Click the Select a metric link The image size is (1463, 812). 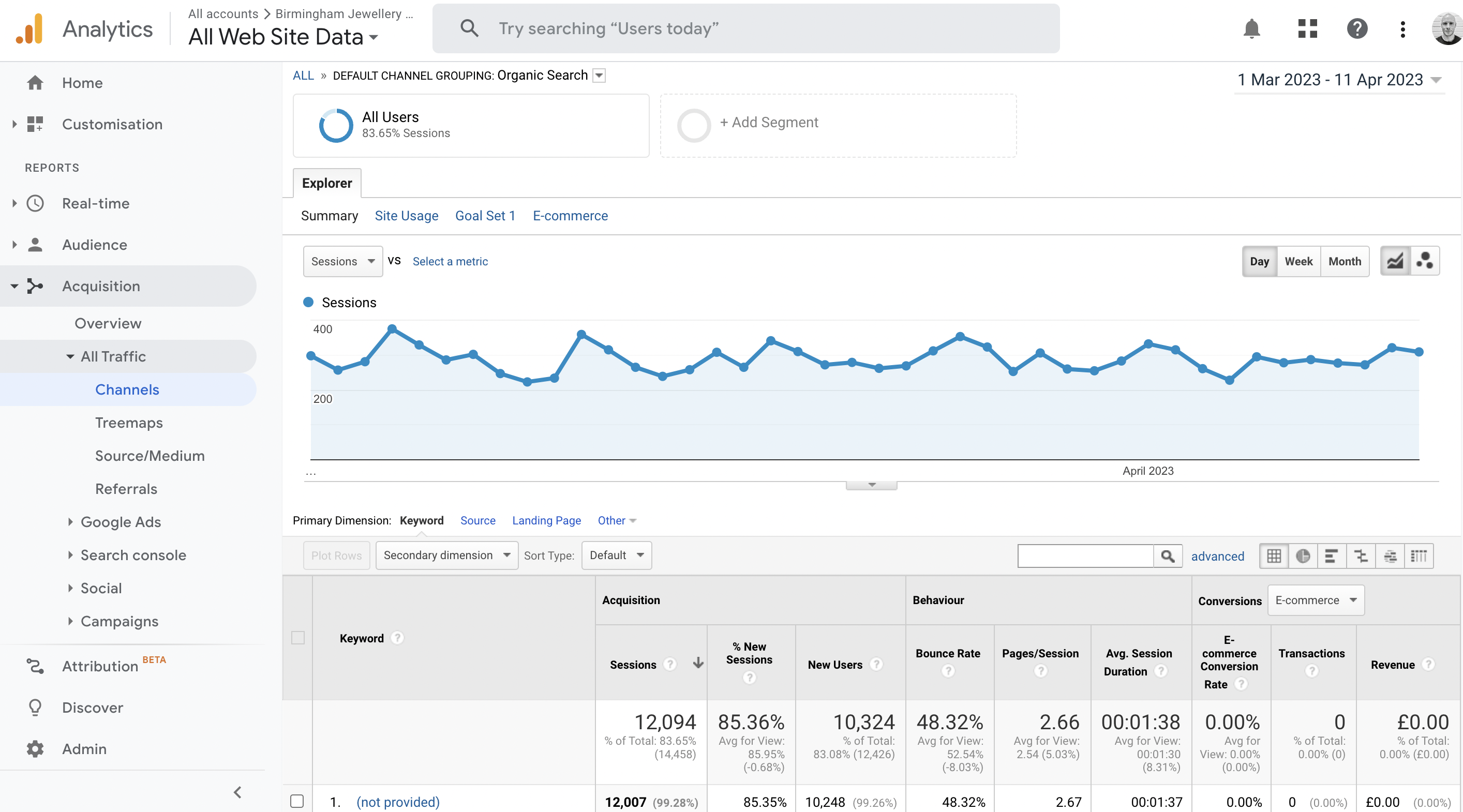450,261
